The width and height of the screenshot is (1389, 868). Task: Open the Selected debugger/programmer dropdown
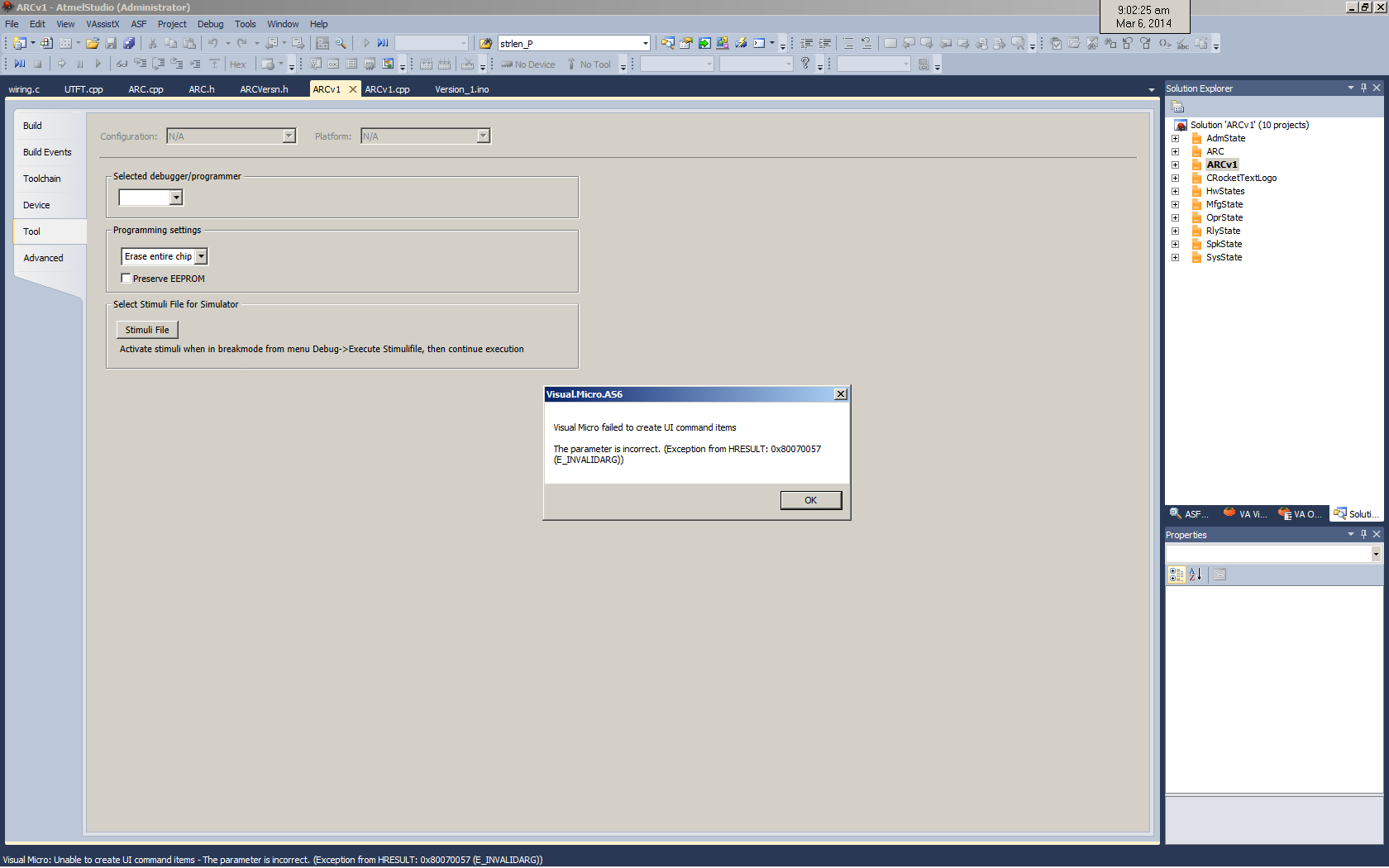(x=176, y=198)
